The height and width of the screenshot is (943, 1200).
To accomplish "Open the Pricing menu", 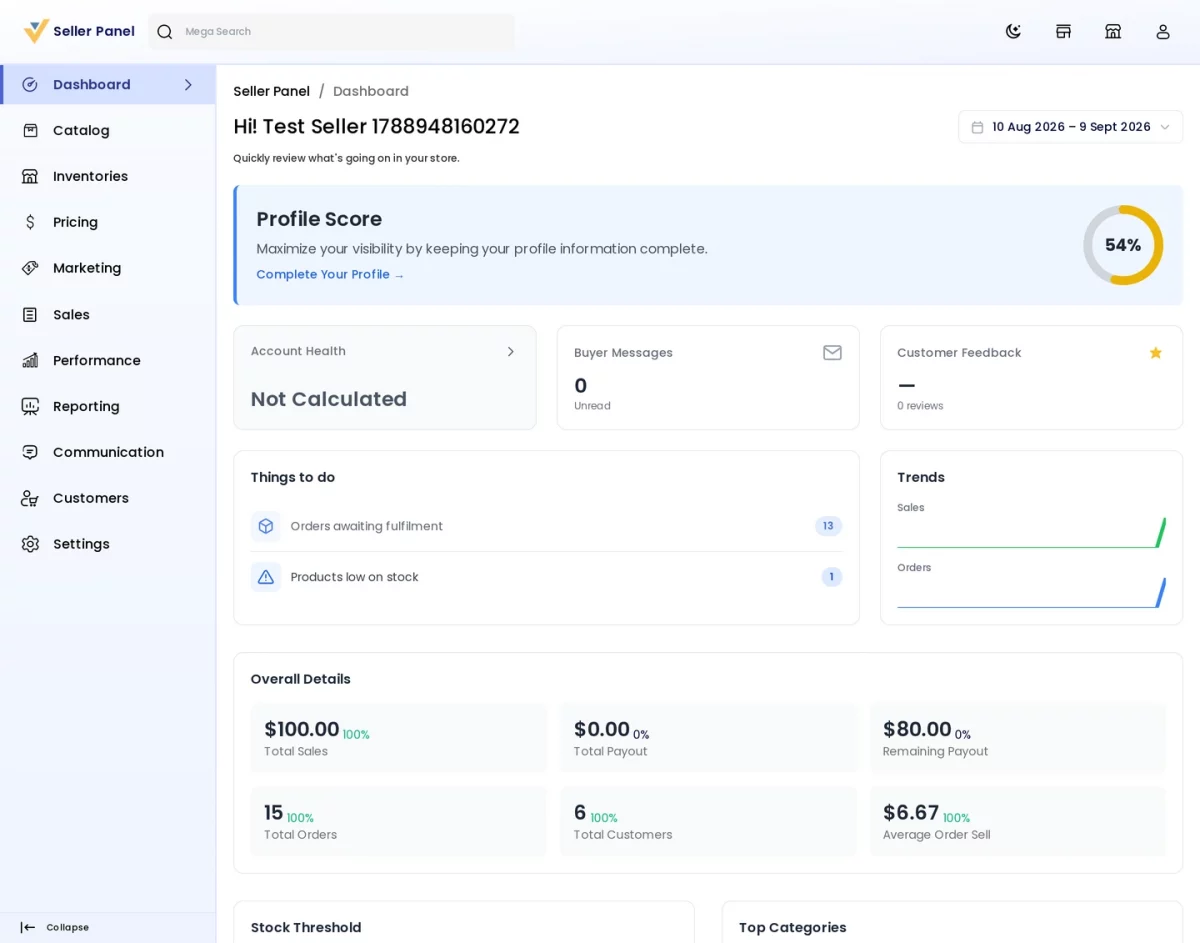I will coord(108,223).
